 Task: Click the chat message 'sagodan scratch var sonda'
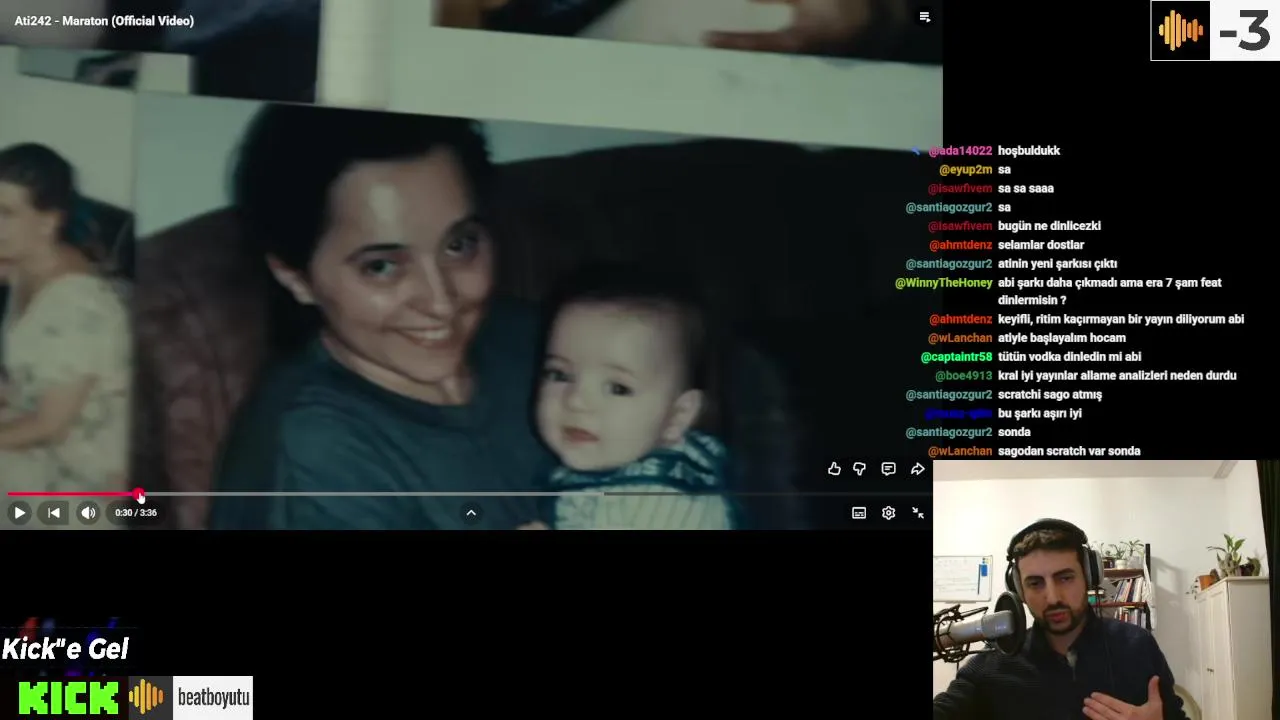pyautogui.click(x=1069, y=452)
